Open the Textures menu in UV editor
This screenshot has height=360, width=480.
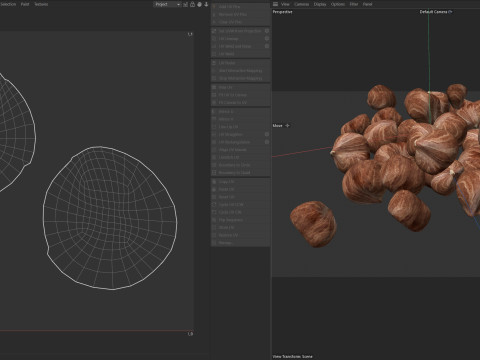point(41,4)
